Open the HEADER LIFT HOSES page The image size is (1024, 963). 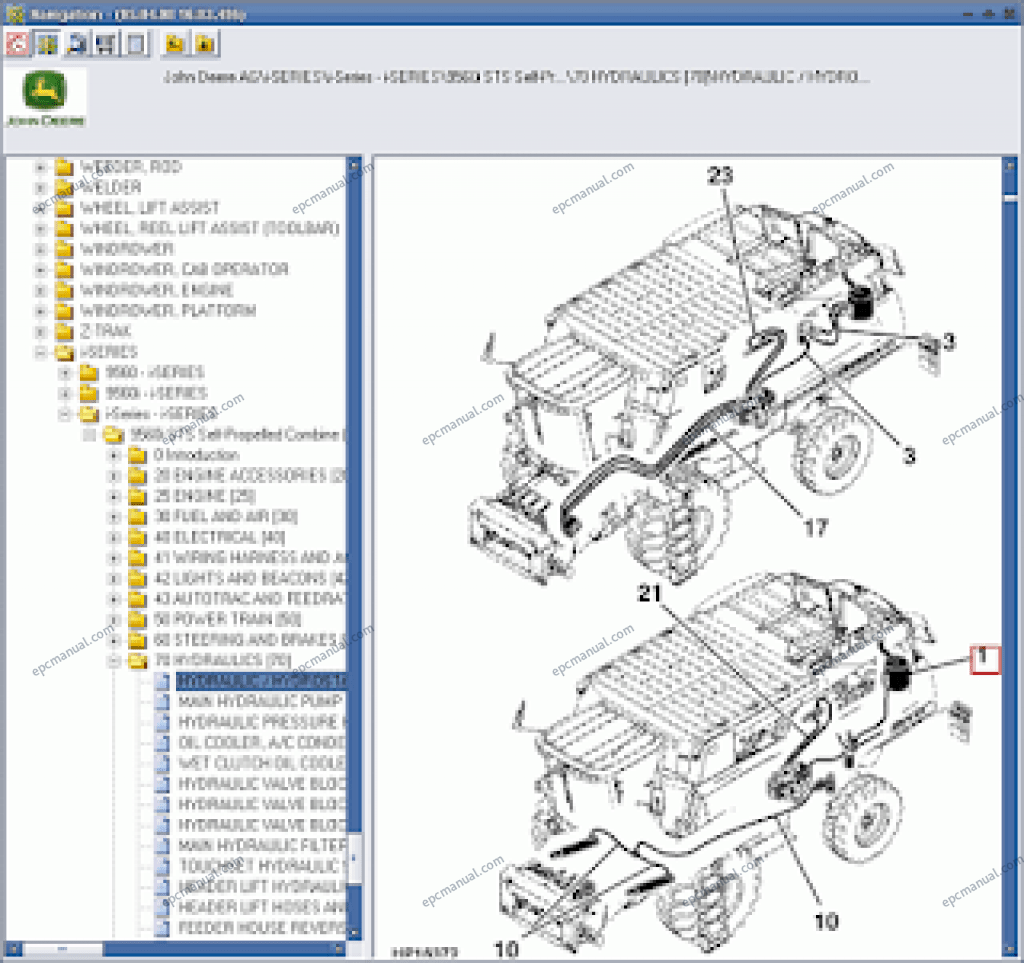tap(262, 907)
